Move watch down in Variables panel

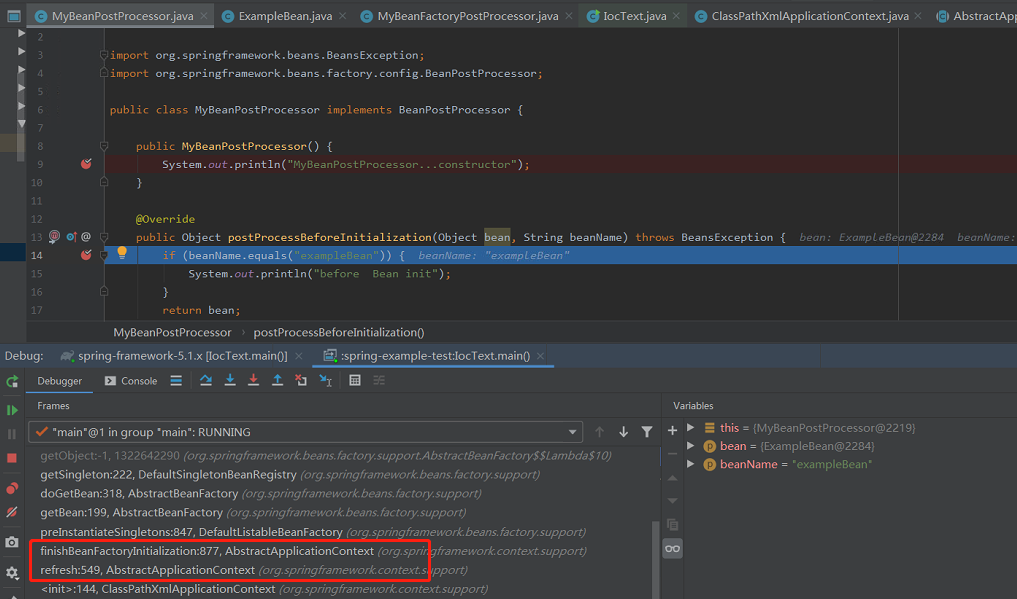673,501
